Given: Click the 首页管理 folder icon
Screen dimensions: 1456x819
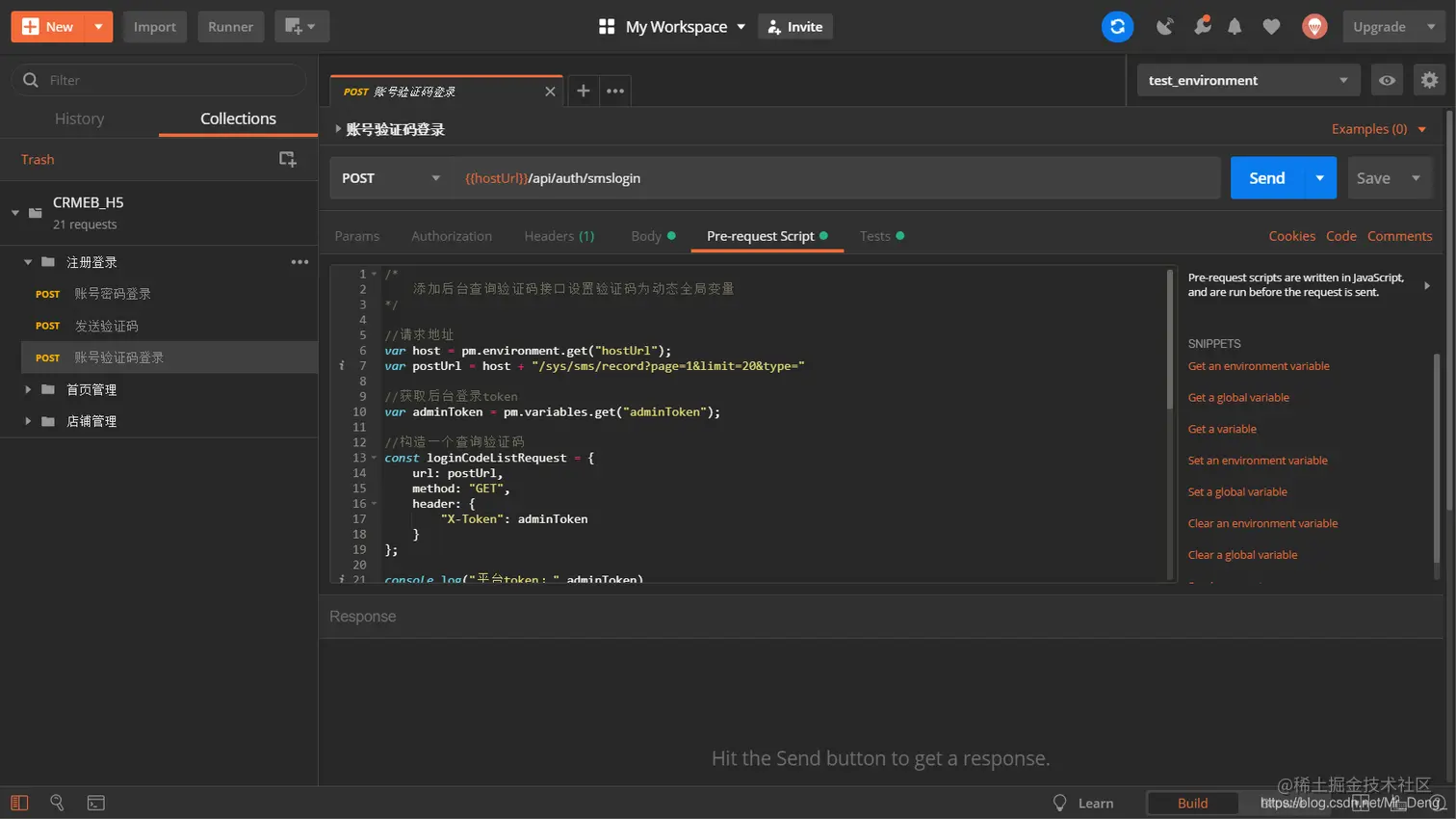Looking at the screenshot, I should pos(48,389).
